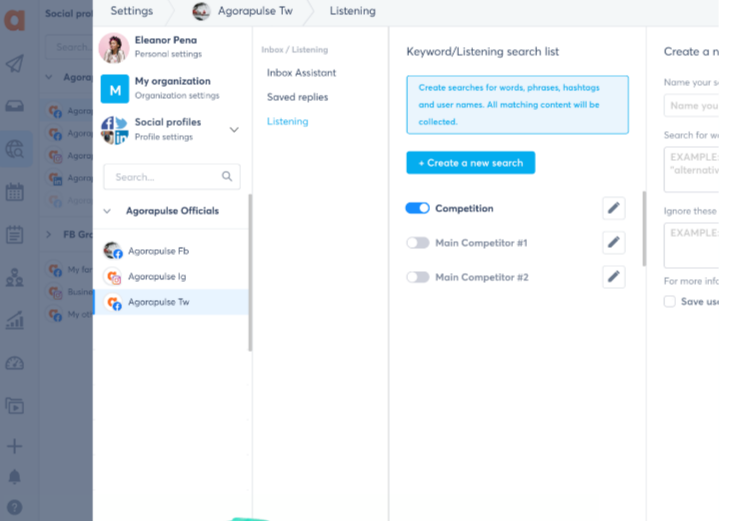The height and width of the screenshot is (521, 750).
Task: Open the Reports bar chart icon
Action: pyautogui.click(x=14, y=320)
